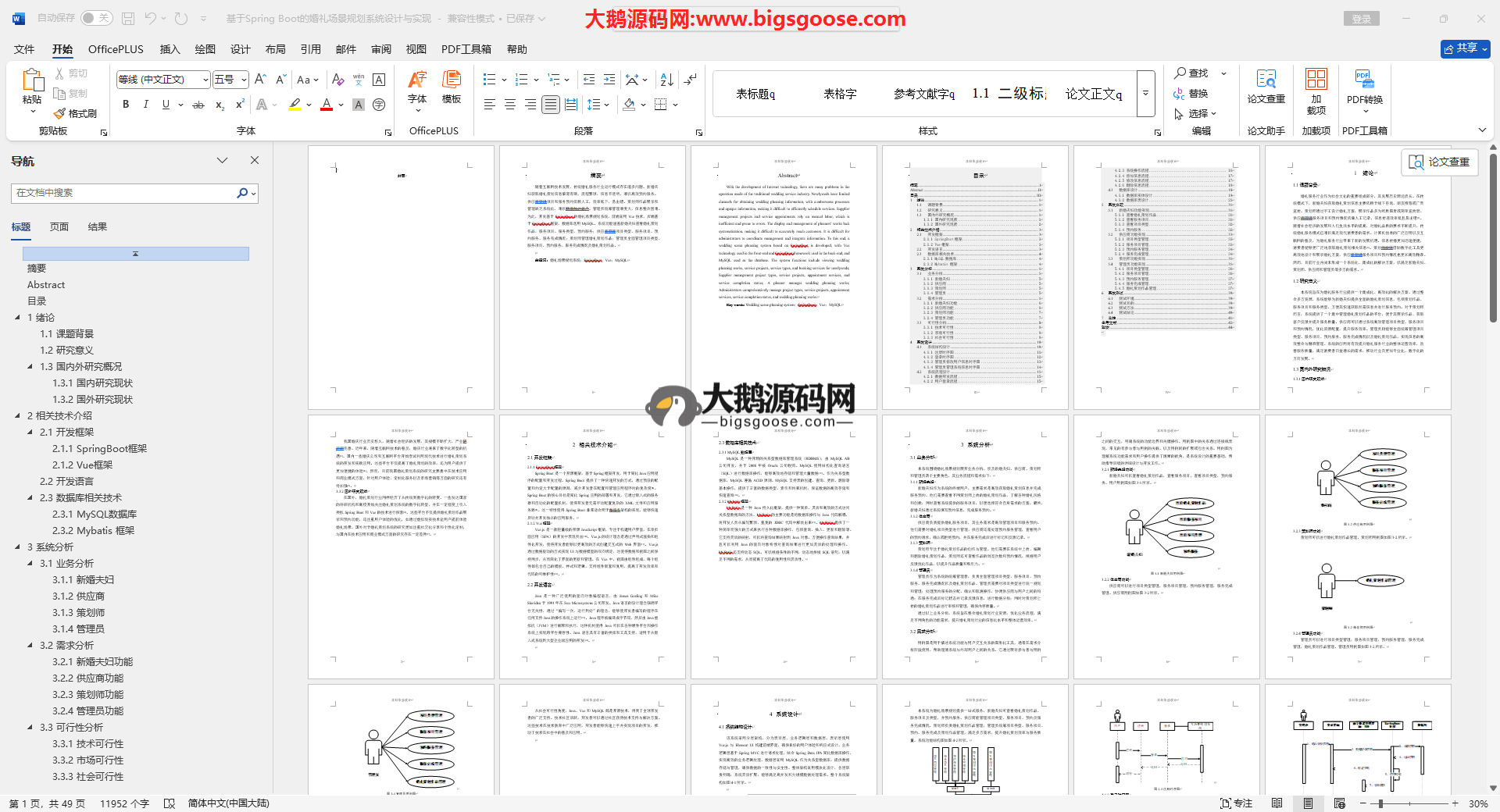Expand the styles gallery list
Image resolution: width=1500 pixels, height=812 pixels.
1145,93
